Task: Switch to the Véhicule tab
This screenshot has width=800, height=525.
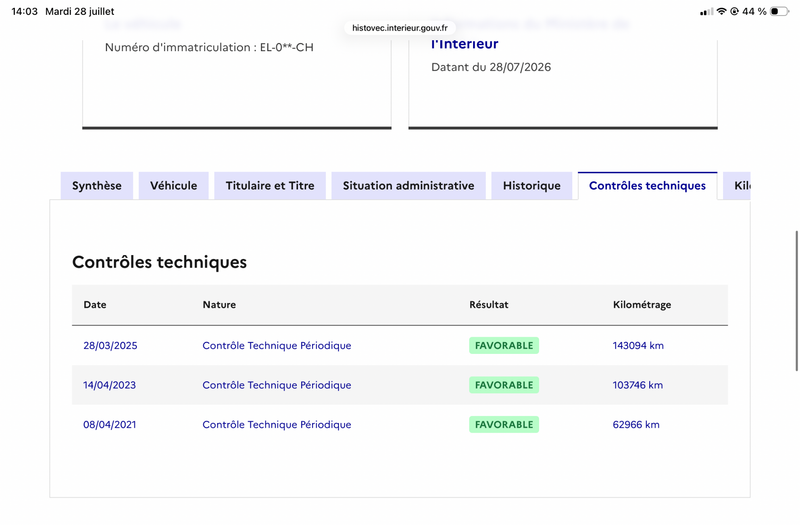Action: [x=173, y=186]
